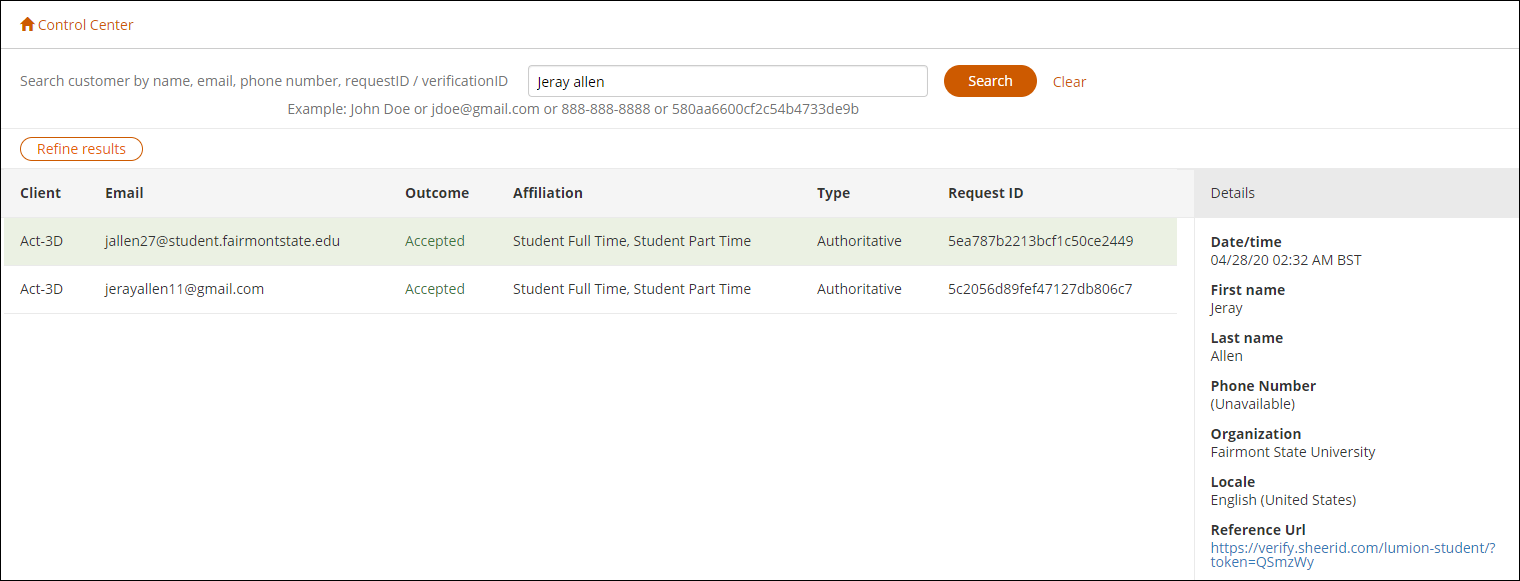Click the Affiliation column header
The width and height of the screenshot is (1520, 581).
pos(547,193)
